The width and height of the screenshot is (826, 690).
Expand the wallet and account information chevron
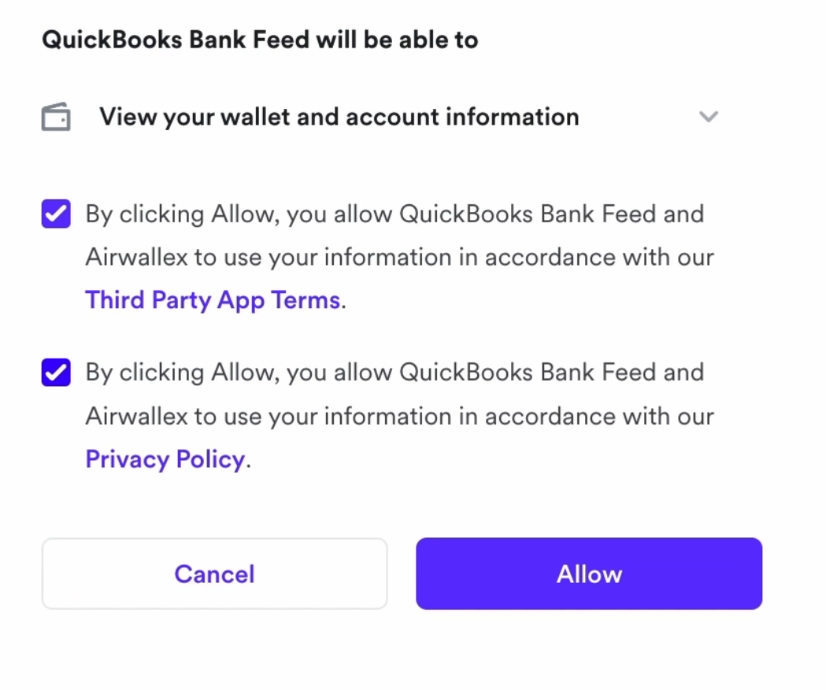(x=708, y=117)
